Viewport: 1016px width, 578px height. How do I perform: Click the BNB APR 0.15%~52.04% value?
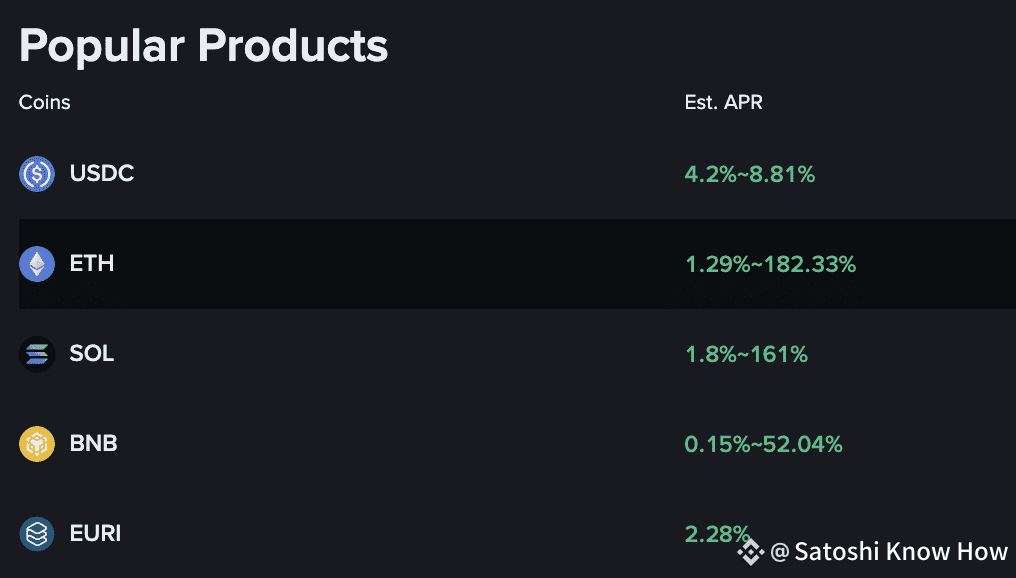[763, 444]
